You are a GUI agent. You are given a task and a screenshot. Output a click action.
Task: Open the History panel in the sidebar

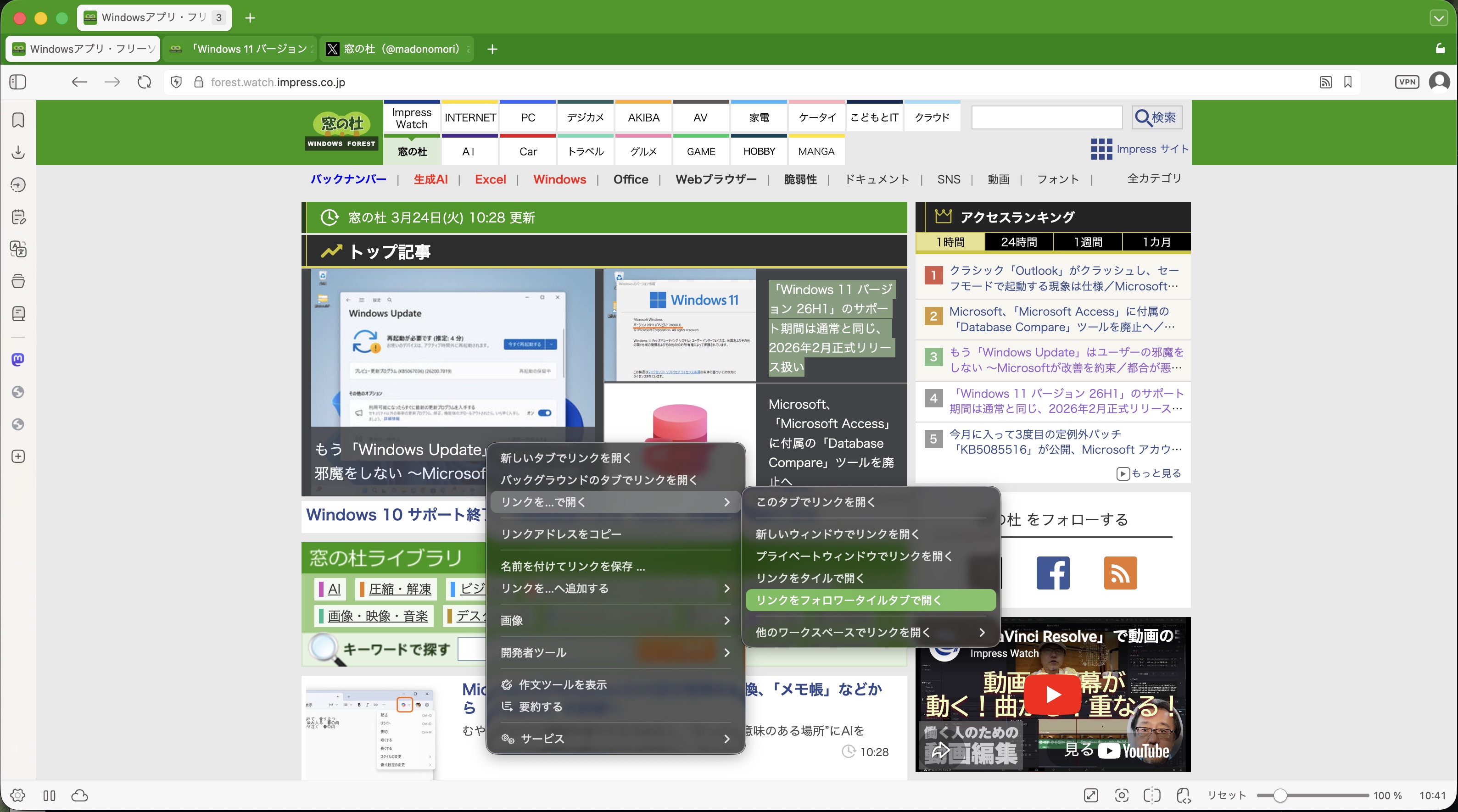tap(18, 184)
